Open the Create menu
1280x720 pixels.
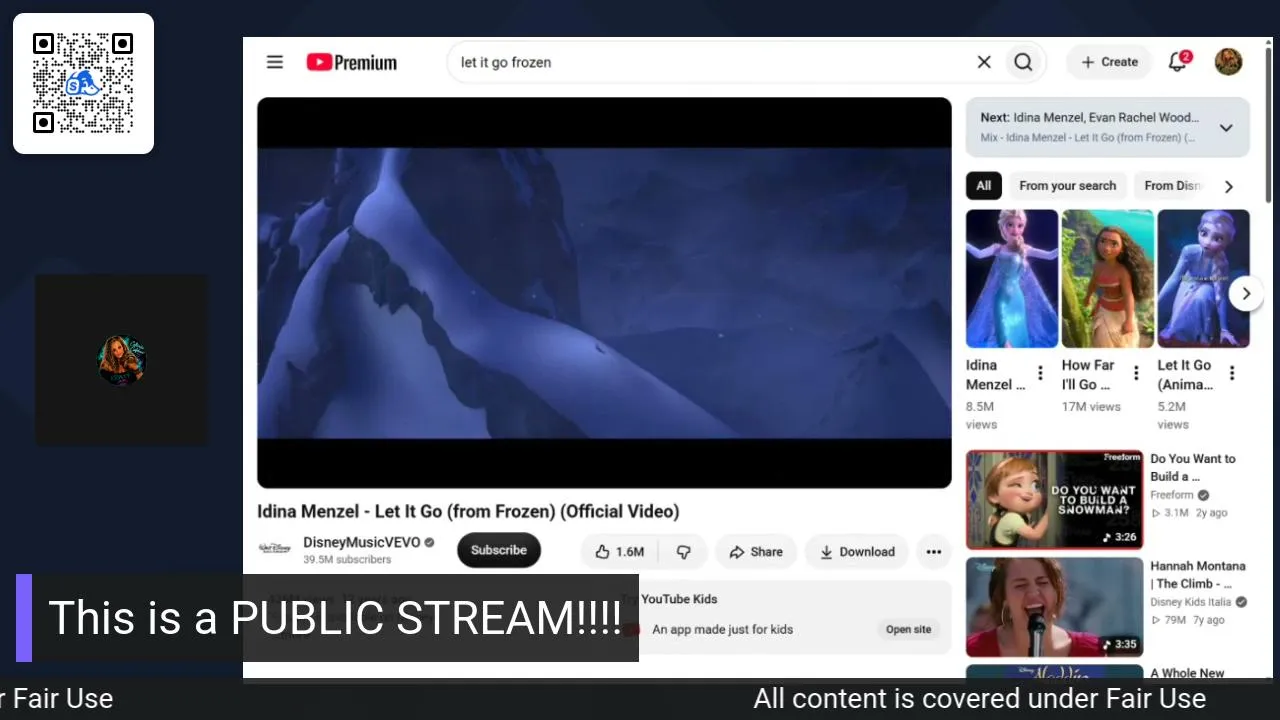(1109, 62)
